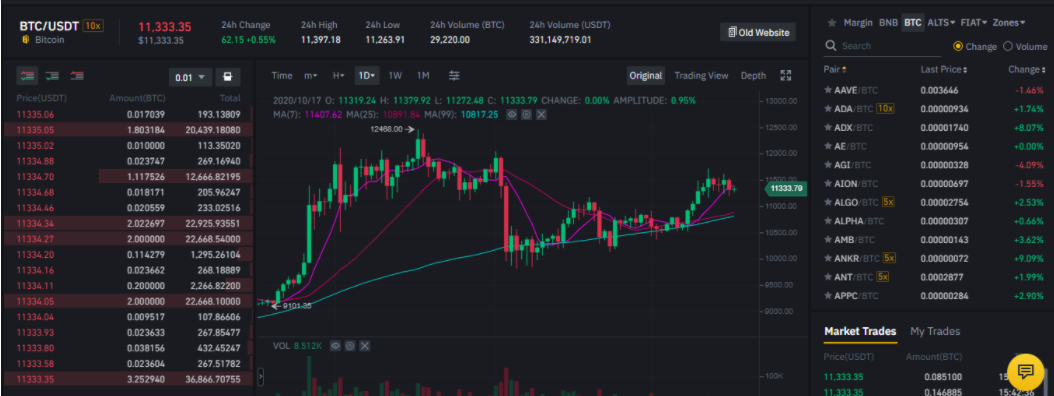Switch chart to Depth view

click(x=753, y=76)
